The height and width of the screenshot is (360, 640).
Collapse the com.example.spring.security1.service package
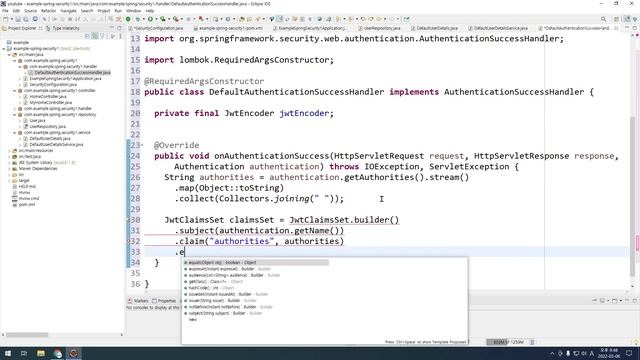(x=15, y=133)
